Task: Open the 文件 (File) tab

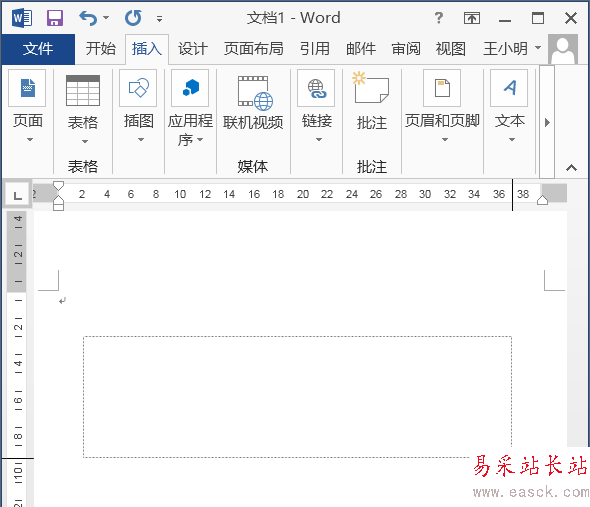Action: coord(38,49)
